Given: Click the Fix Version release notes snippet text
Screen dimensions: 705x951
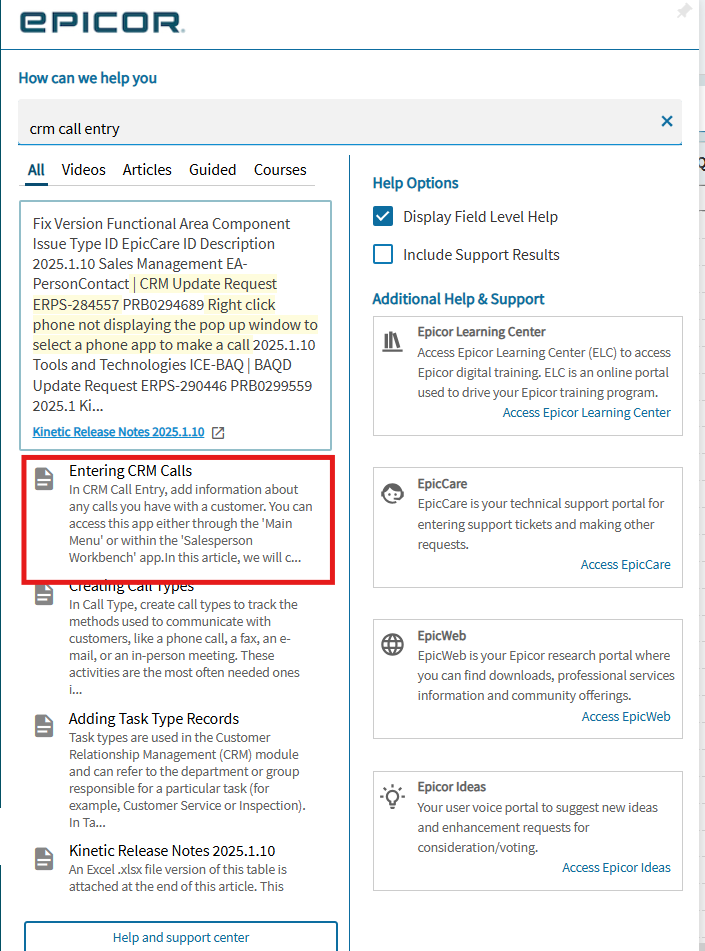Looking at the screenshot, I should click(x=175, y=314).
